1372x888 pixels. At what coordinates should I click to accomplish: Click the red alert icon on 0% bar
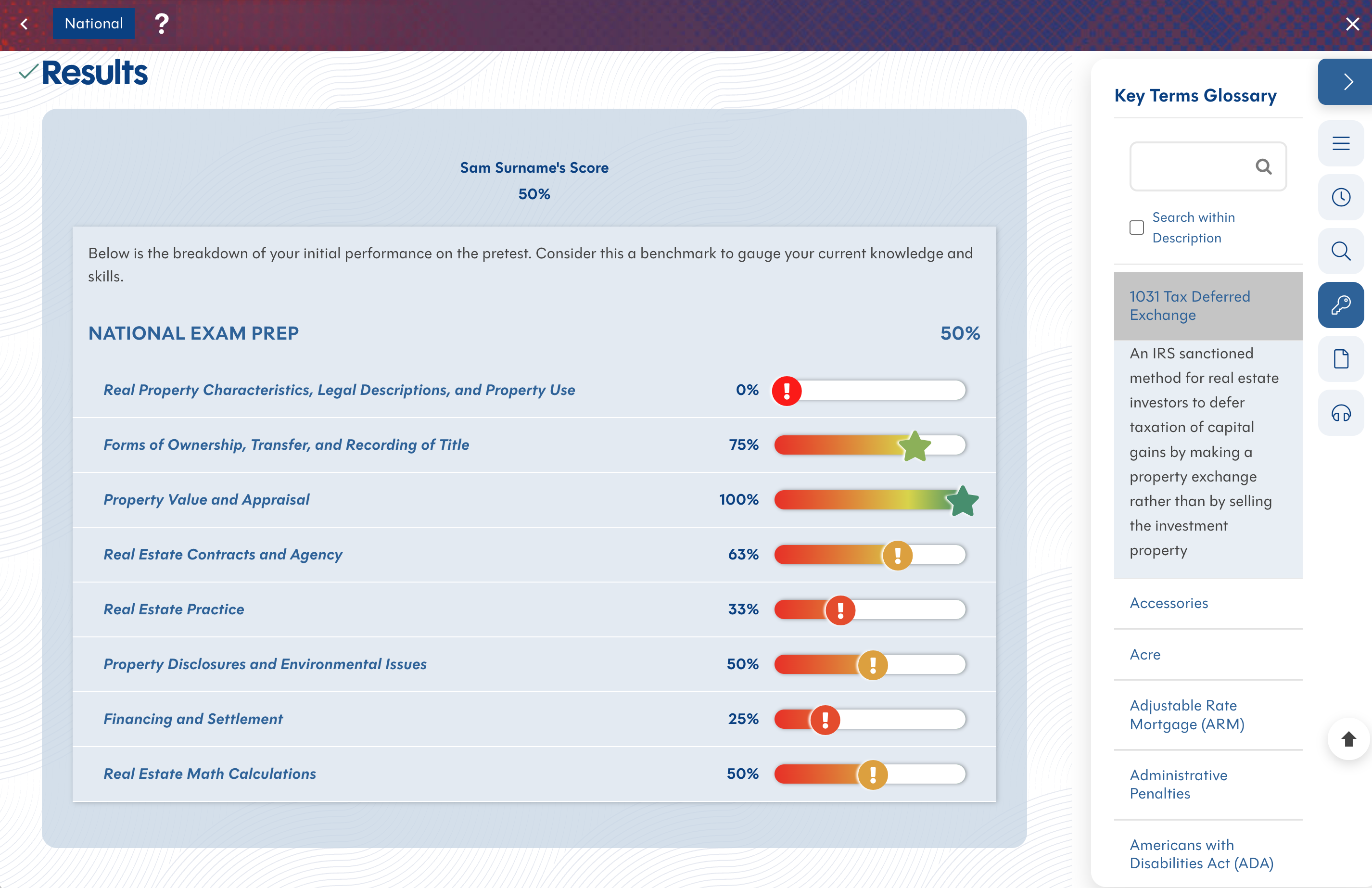787,391
